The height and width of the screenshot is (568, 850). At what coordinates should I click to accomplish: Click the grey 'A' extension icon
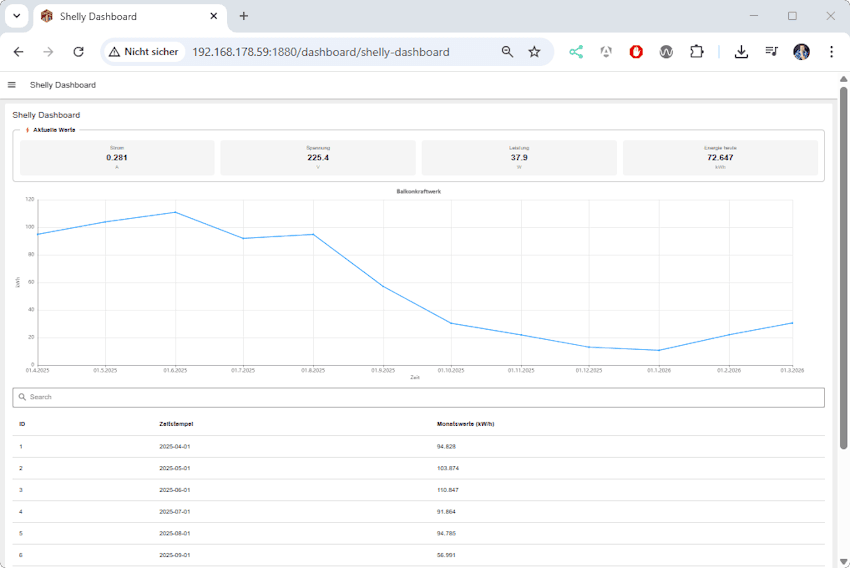tap(606, 52)
